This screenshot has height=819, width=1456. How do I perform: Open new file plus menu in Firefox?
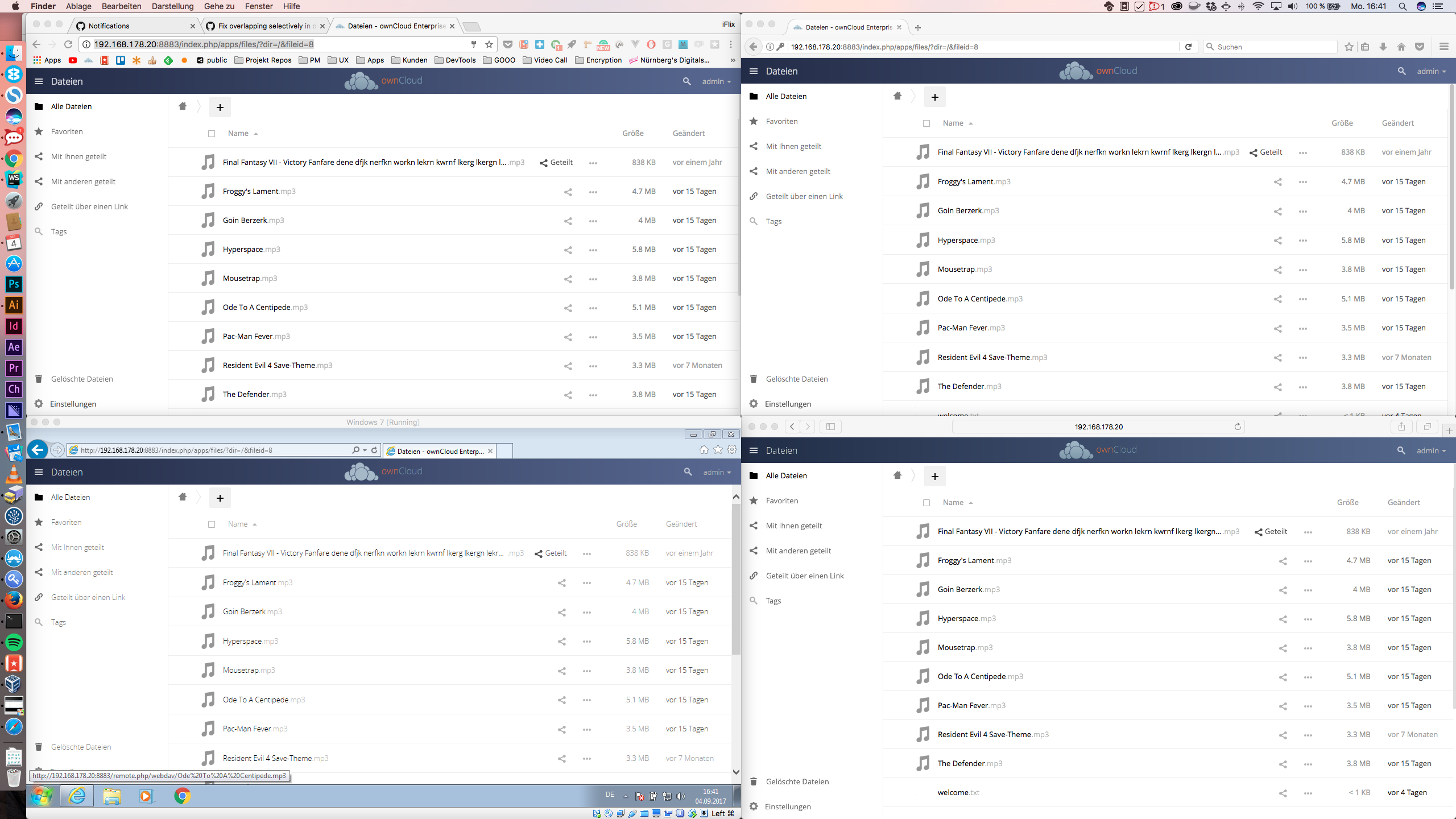coord(934,97)
